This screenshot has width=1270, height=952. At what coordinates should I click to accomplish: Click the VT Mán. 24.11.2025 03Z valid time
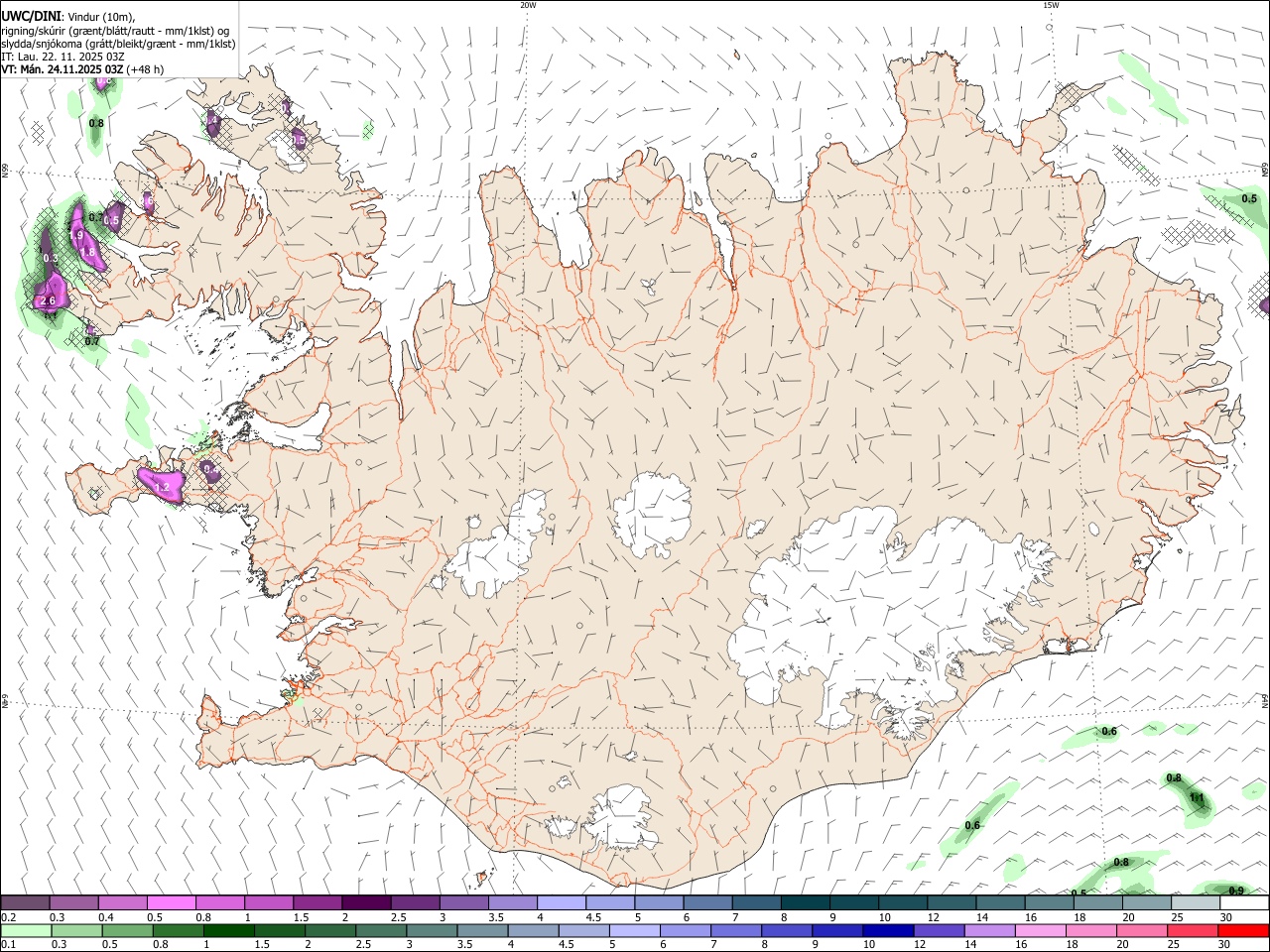[63, 69]
